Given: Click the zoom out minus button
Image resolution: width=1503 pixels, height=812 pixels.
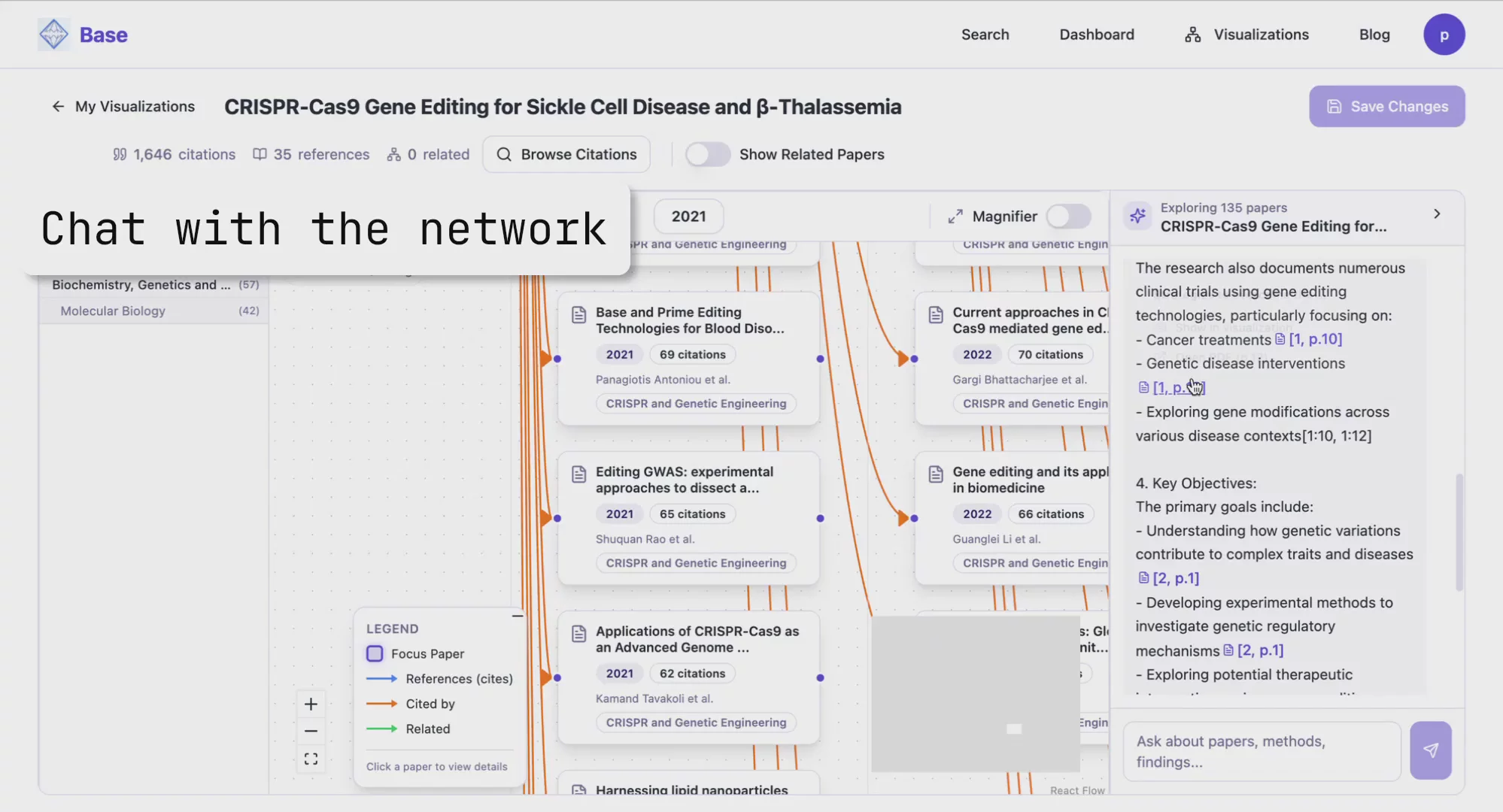Looking at the screenshot, I should click(311, 731).
